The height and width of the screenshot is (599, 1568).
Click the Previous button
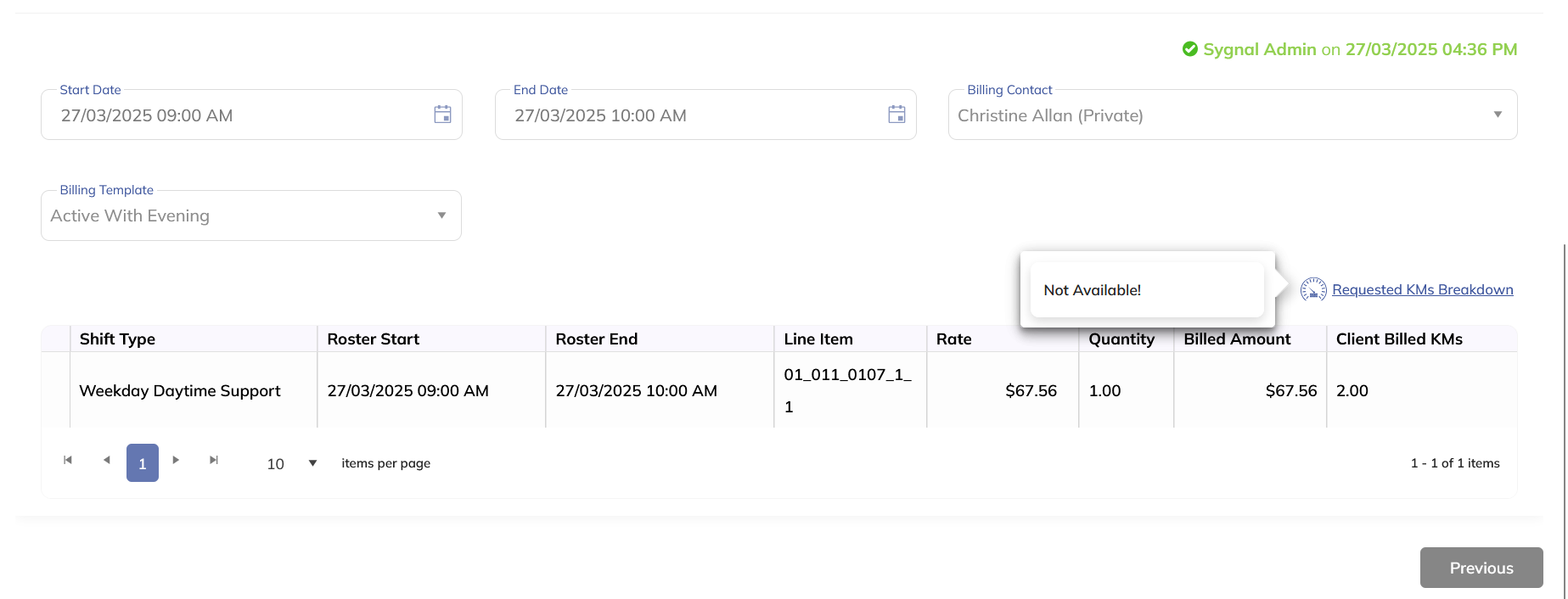pyautogui.click(x=1481, y=568)
